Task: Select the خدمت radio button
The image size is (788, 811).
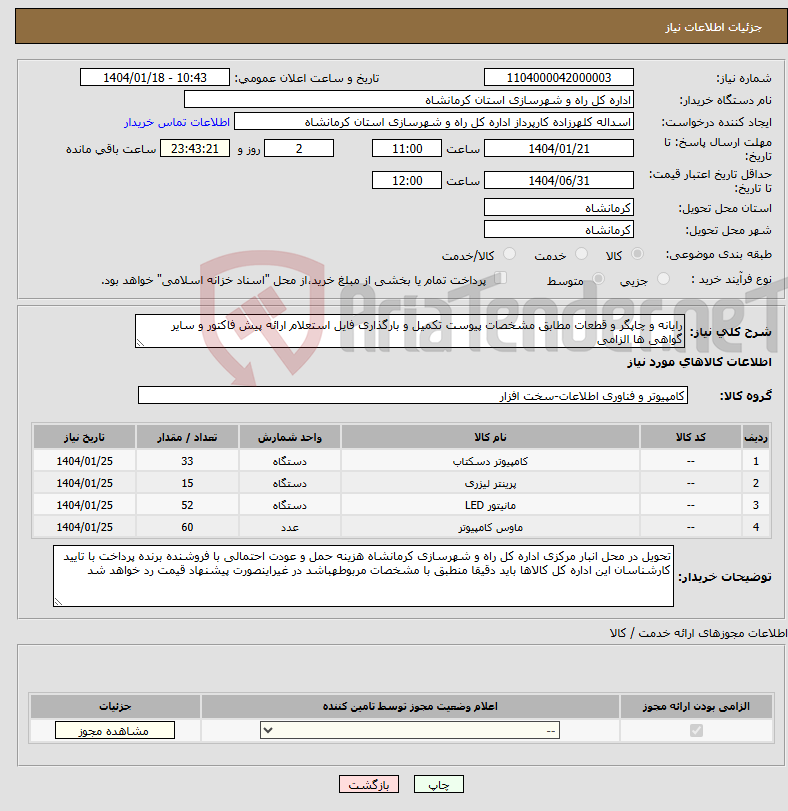Action: [582, 253]
